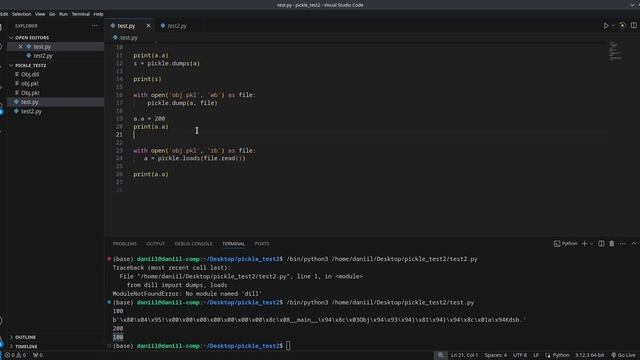Viewport: 640px width, 360px height.
Task: Click the pickle.dumps(a) code line
Action: pyautogui.click(x=167, y=64)
